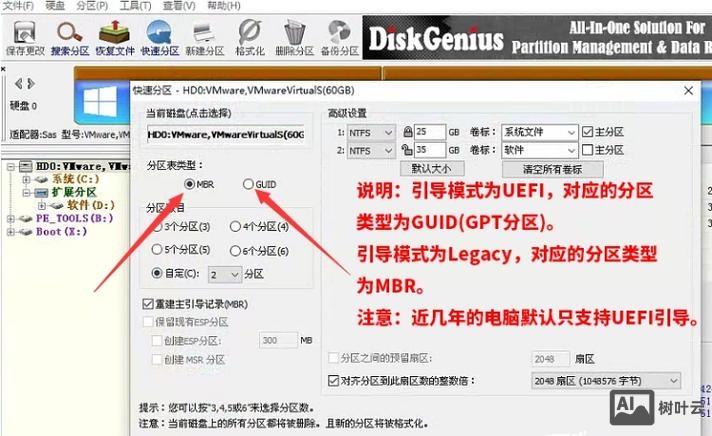Toggle 主分区 checkbox for partition 2
The image size is (712, 436).
[x=588, y=149]
